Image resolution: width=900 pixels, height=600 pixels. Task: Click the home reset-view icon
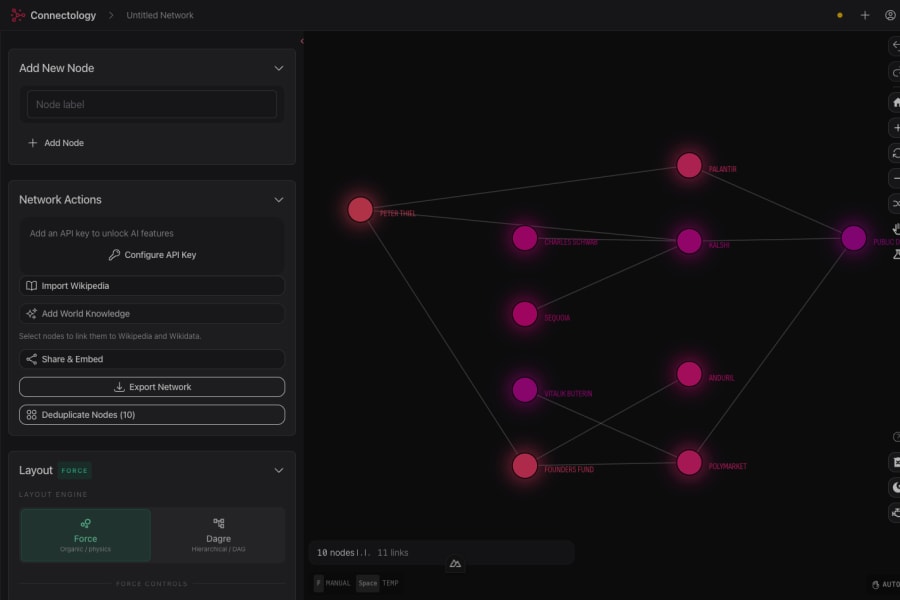[x=895, y=103]
